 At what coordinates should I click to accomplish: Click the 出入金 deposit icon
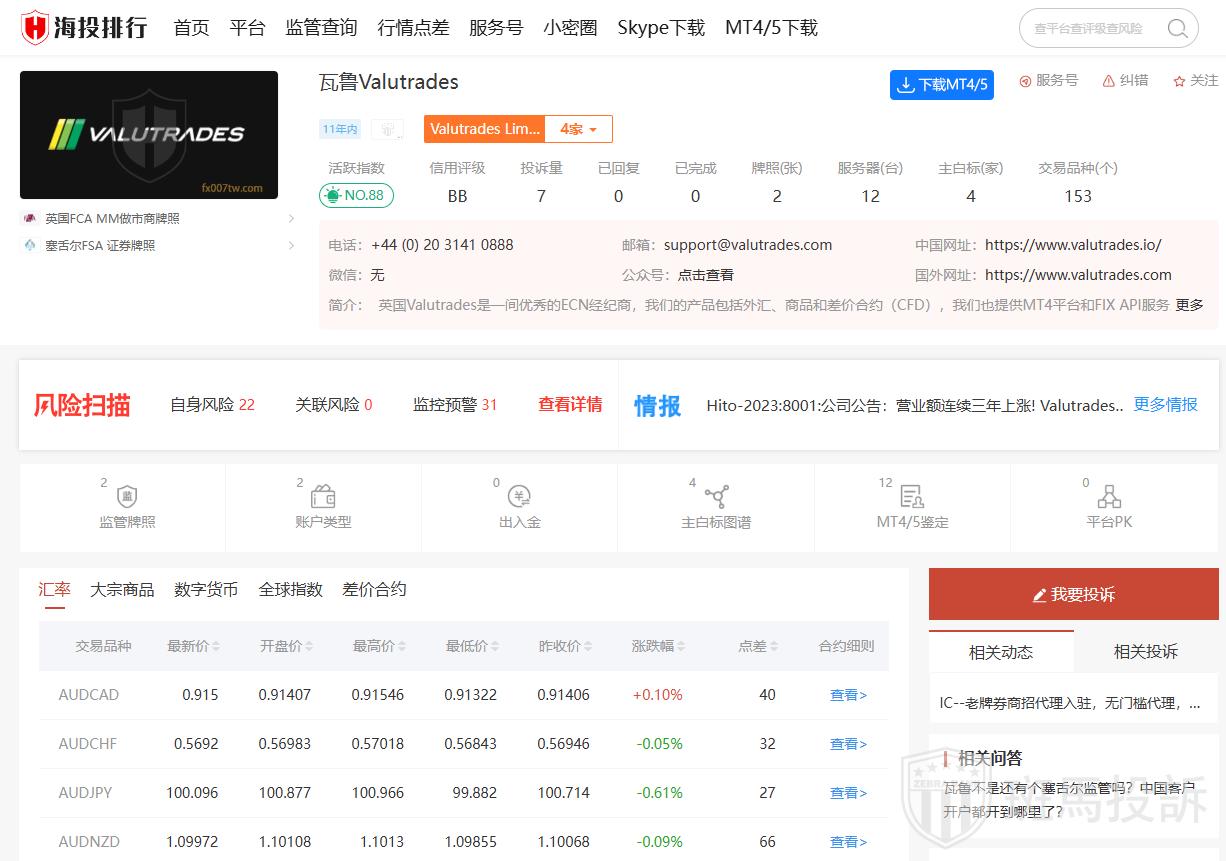[x=519, y=497]
